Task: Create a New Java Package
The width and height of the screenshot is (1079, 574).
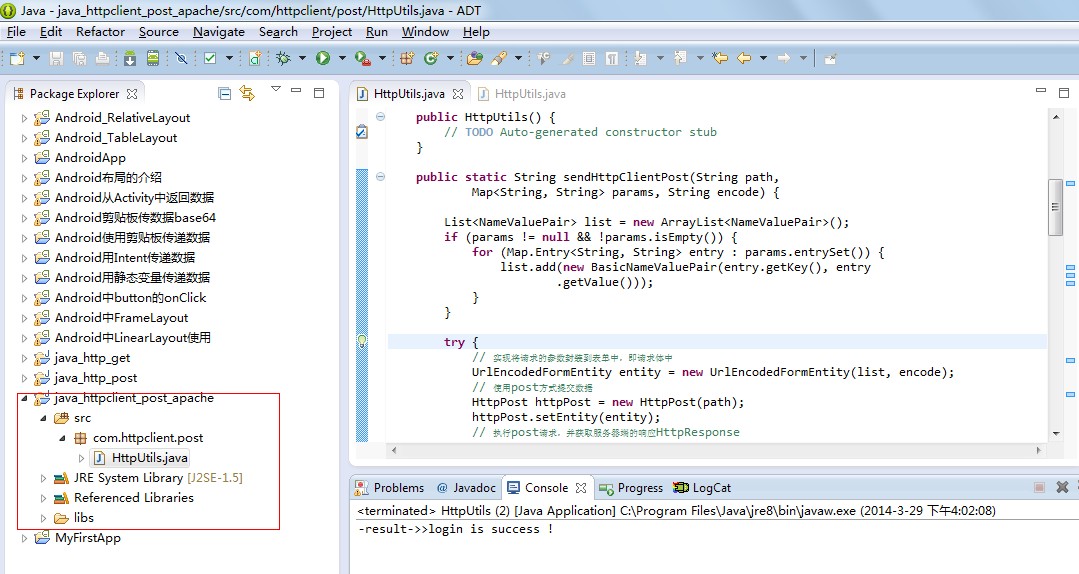Action: (x=407, y=59)
